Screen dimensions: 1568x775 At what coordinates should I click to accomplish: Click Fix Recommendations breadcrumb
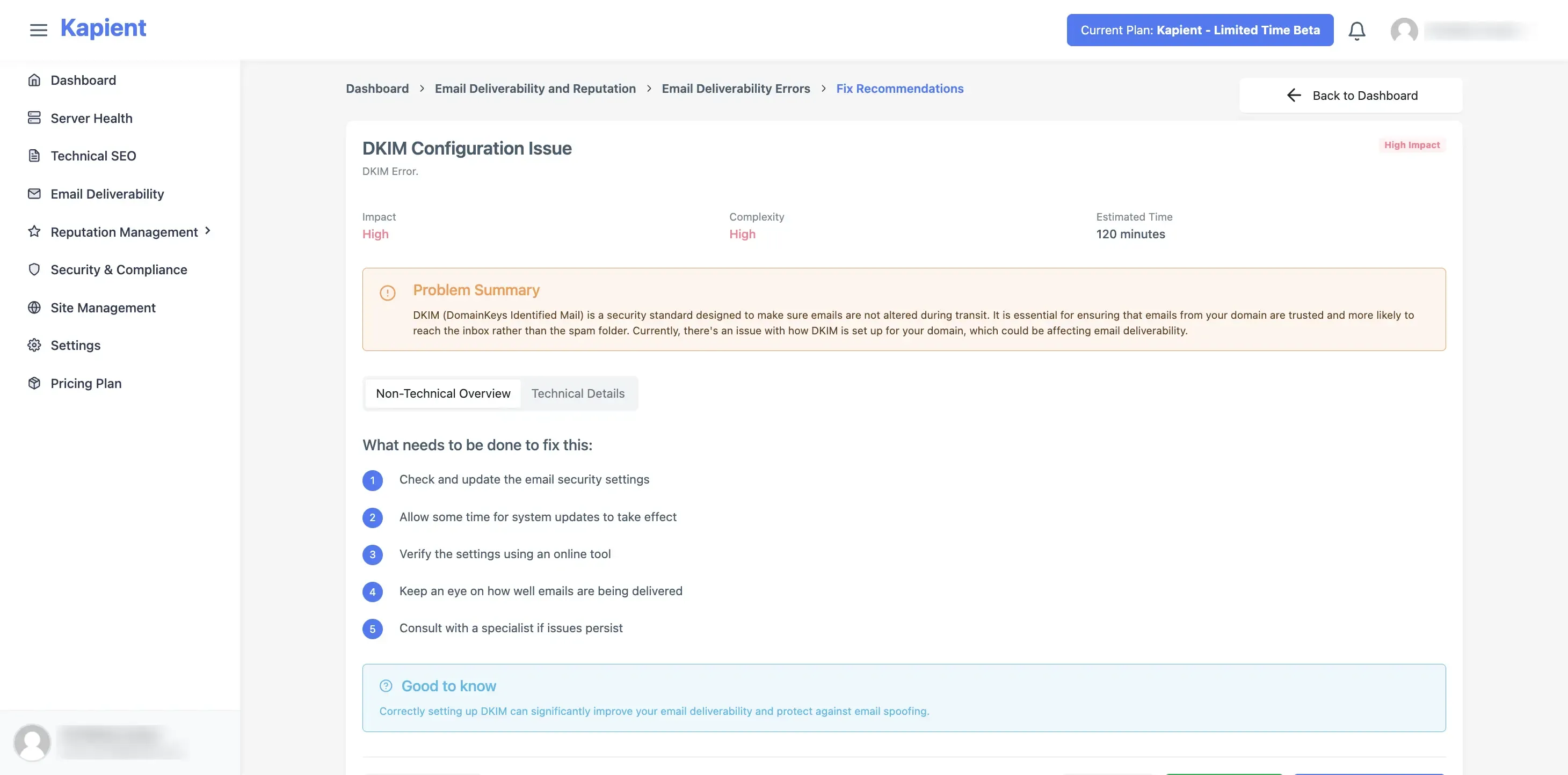pos(899,89)
